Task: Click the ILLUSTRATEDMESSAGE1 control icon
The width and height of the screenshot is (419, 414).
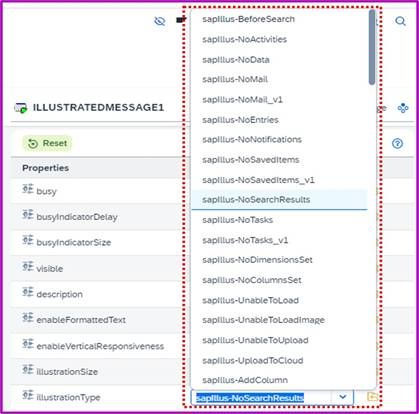Action: pos(21,108)
